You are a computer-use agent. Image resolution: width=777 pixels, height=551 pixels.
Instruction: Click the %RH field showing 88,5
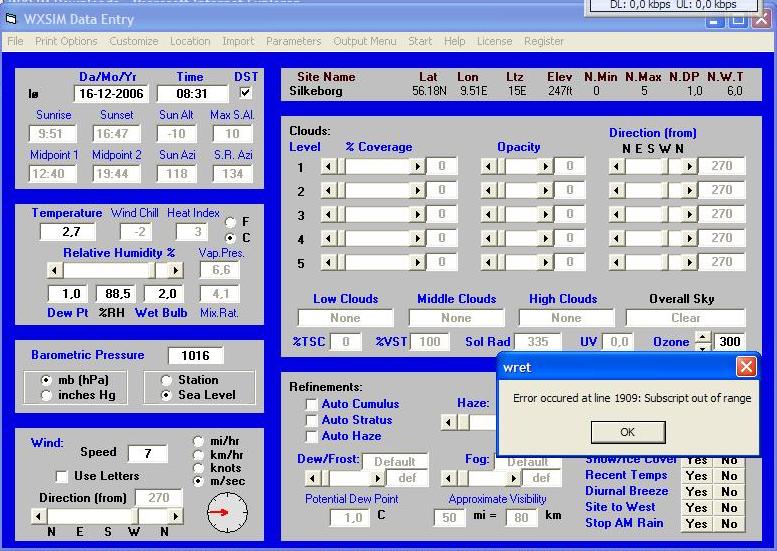coord(115,294)
